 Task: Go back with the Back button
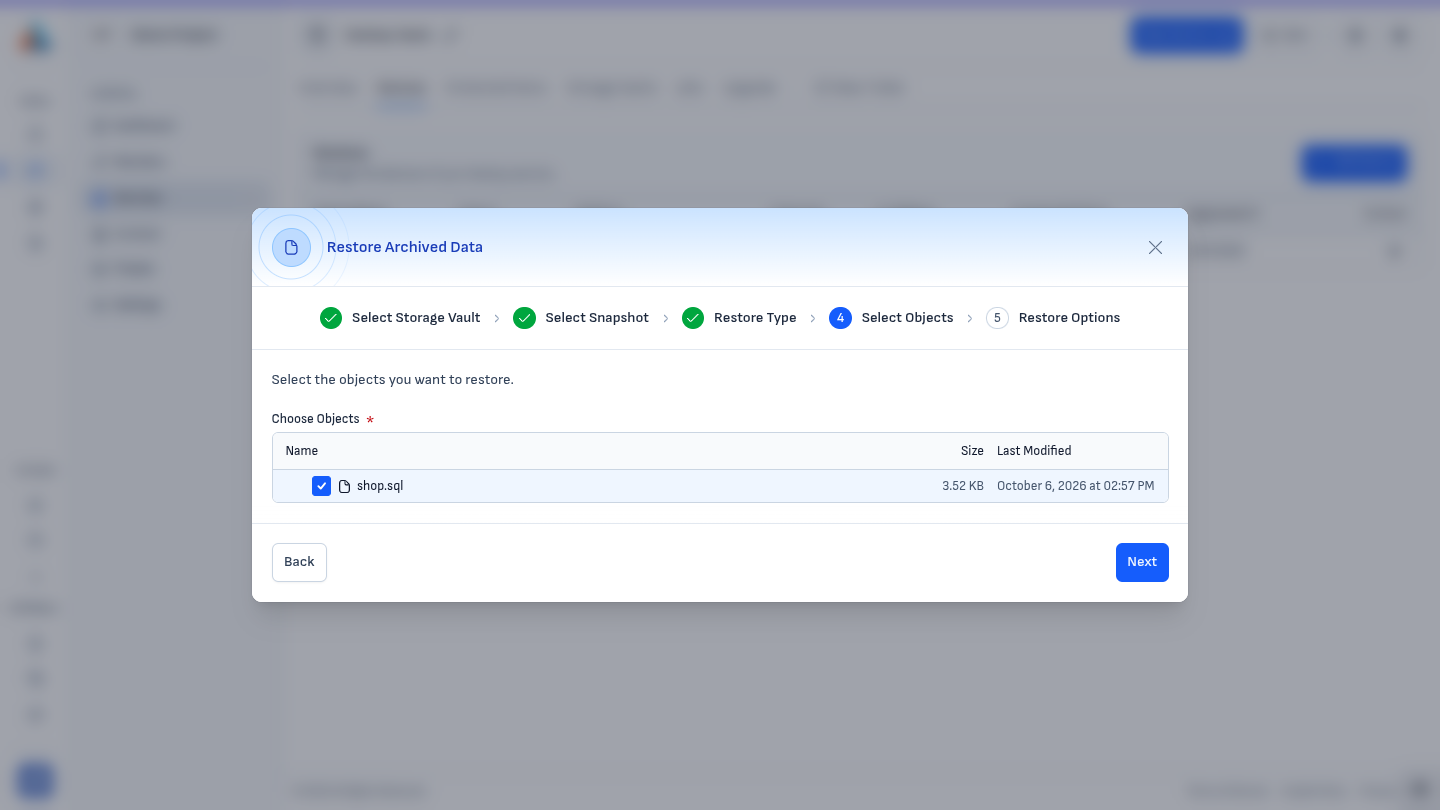[299, 562]
